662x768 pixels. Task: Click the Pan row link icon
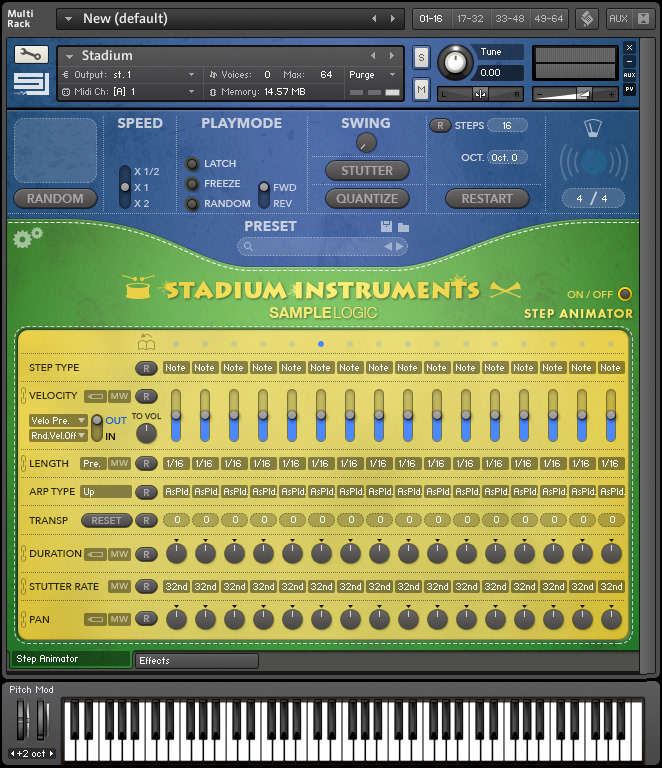pyautogui.click(x=23, y=620)
